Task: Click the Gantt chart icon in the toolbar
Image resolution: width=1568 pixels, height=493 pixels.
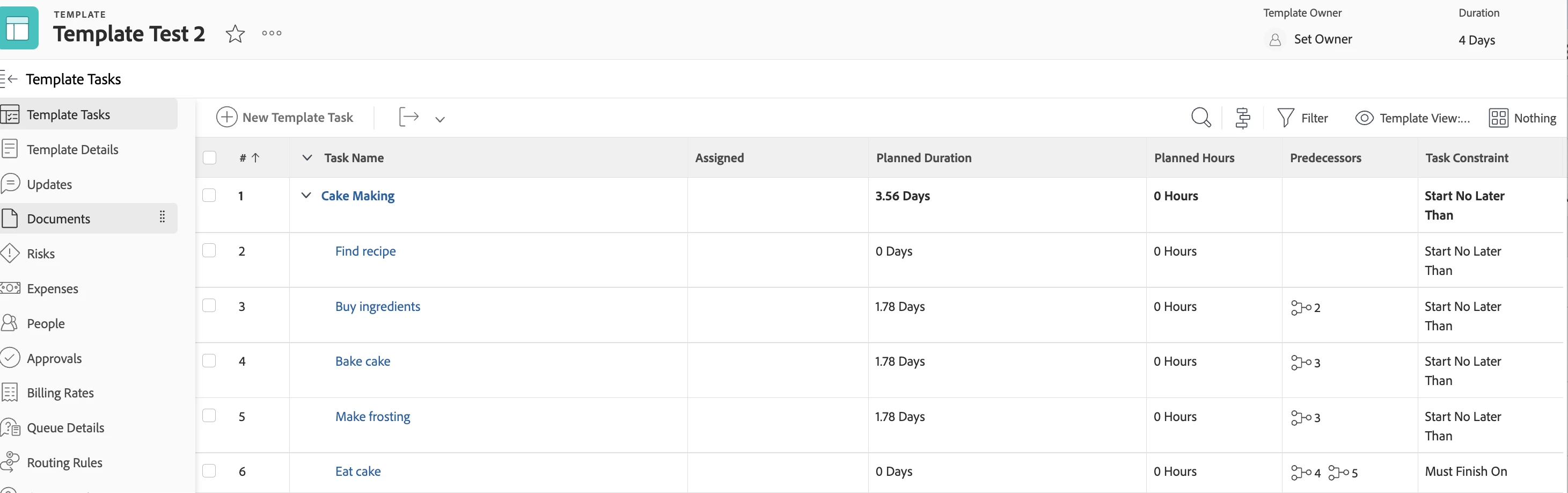Action: tap(1242, 118)
